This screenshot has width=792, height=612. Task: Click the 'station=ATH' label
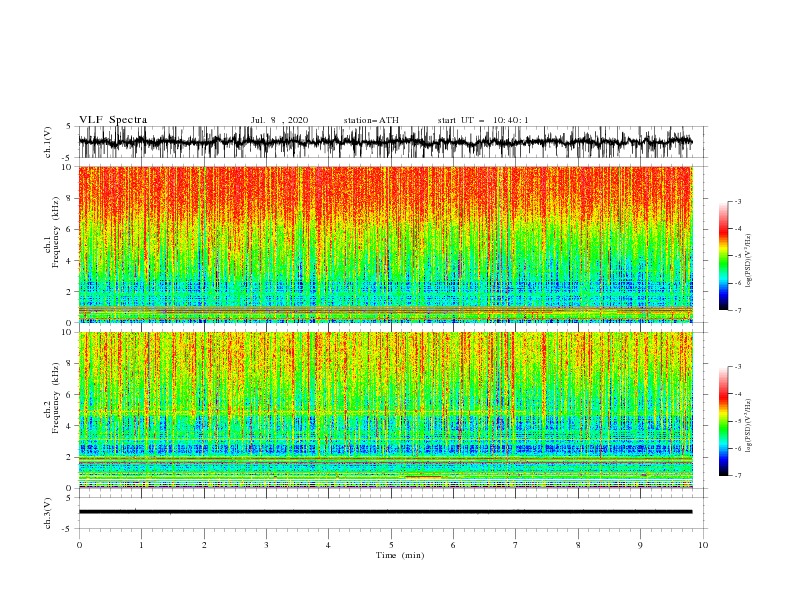click(371, 120)
